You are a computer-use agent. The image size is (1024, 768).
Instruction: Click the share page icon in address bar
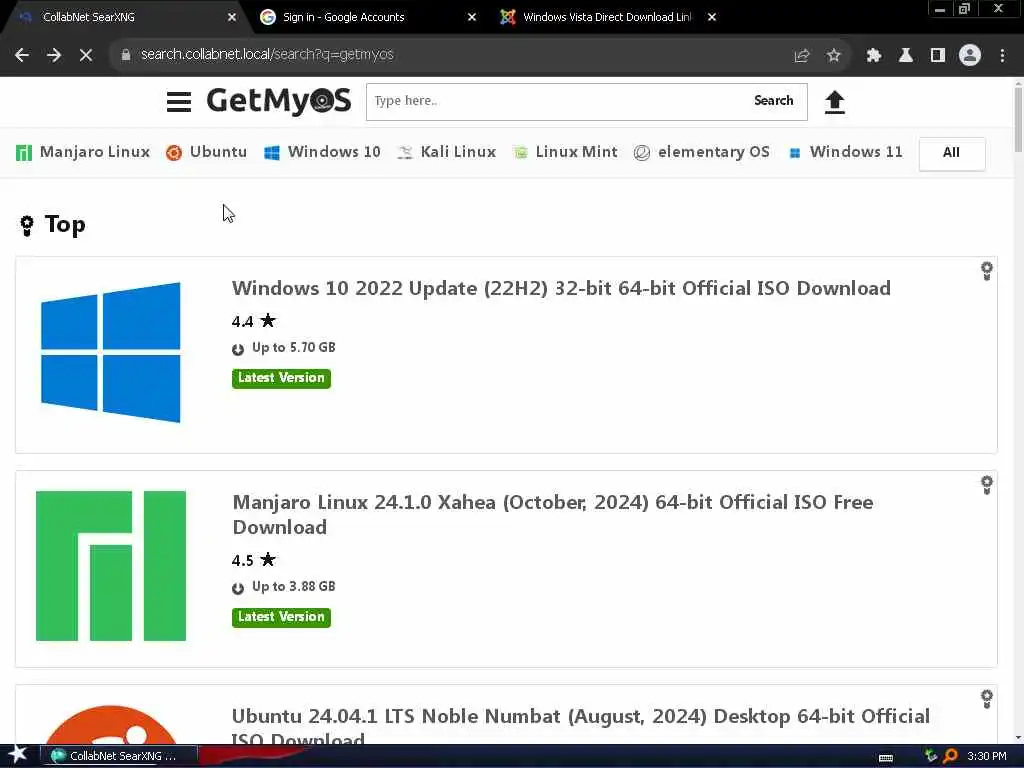(x=802, y=56)
